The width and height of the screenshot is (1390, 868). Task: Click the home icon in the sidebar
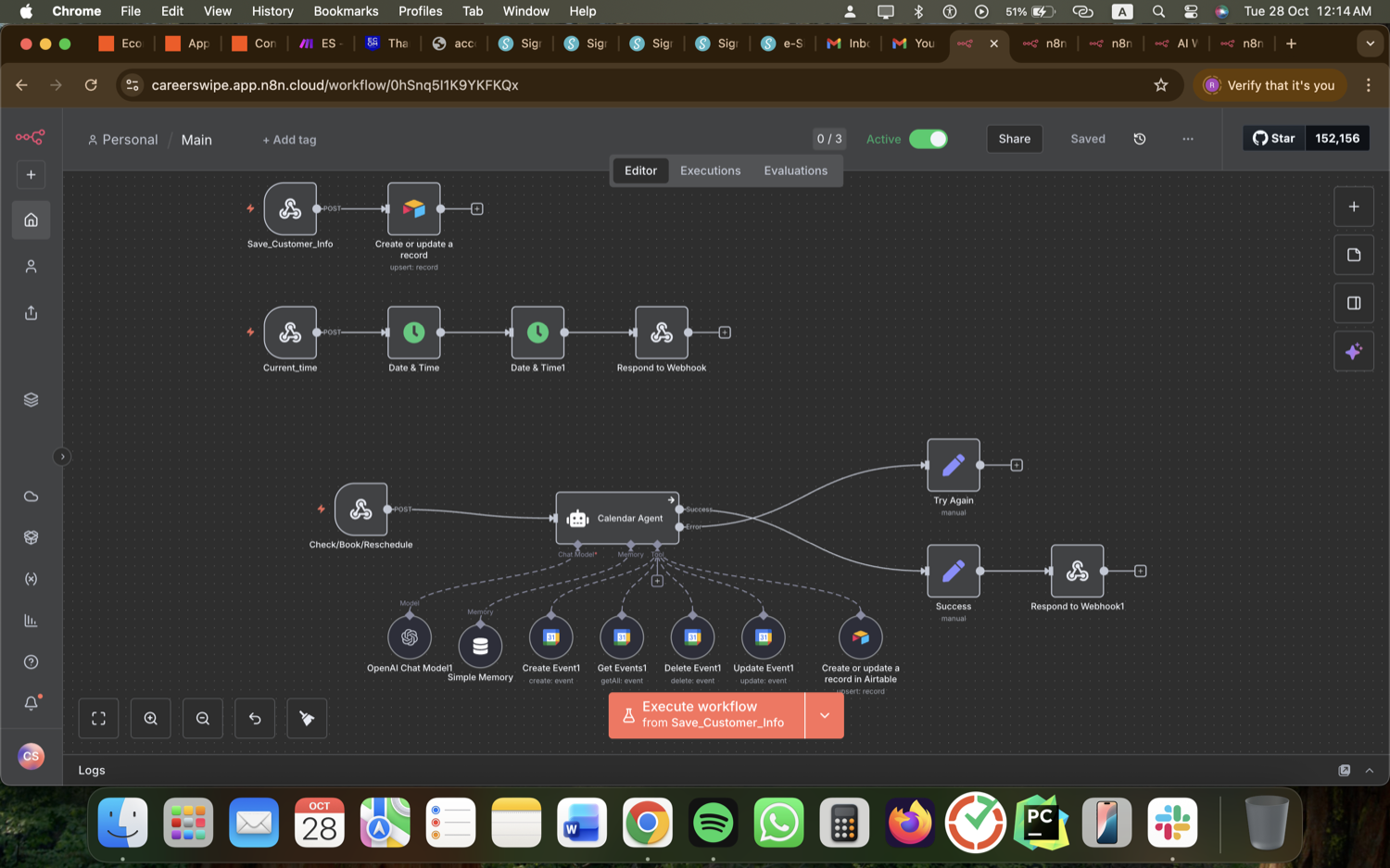31,220
